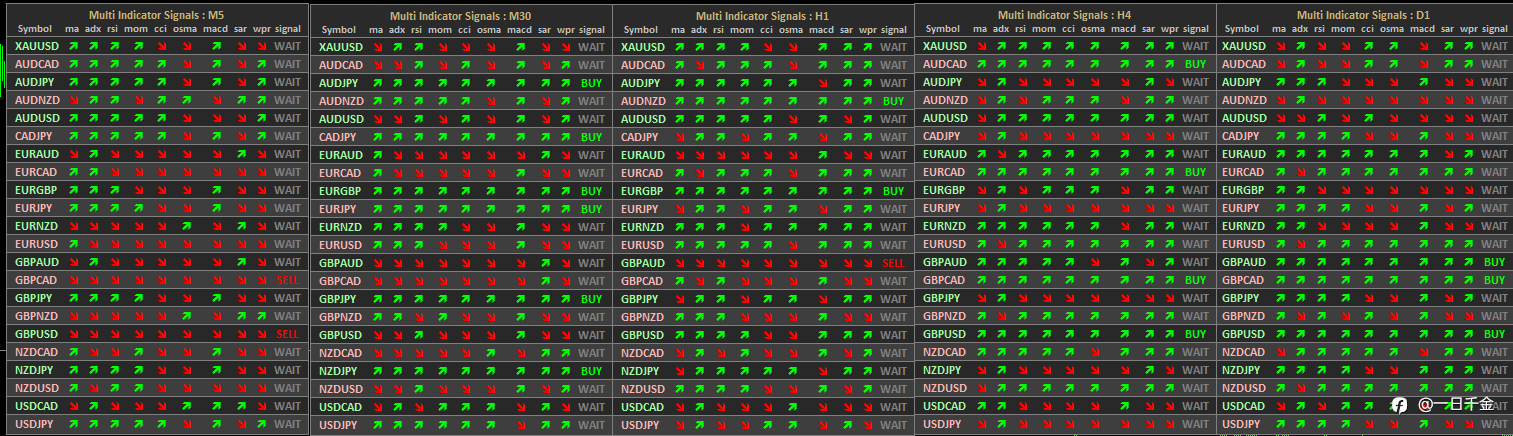Click the GBPUSD SELL signal in the M5 panel
This screenshot has width=1513, height=436.
click(287, 334)
